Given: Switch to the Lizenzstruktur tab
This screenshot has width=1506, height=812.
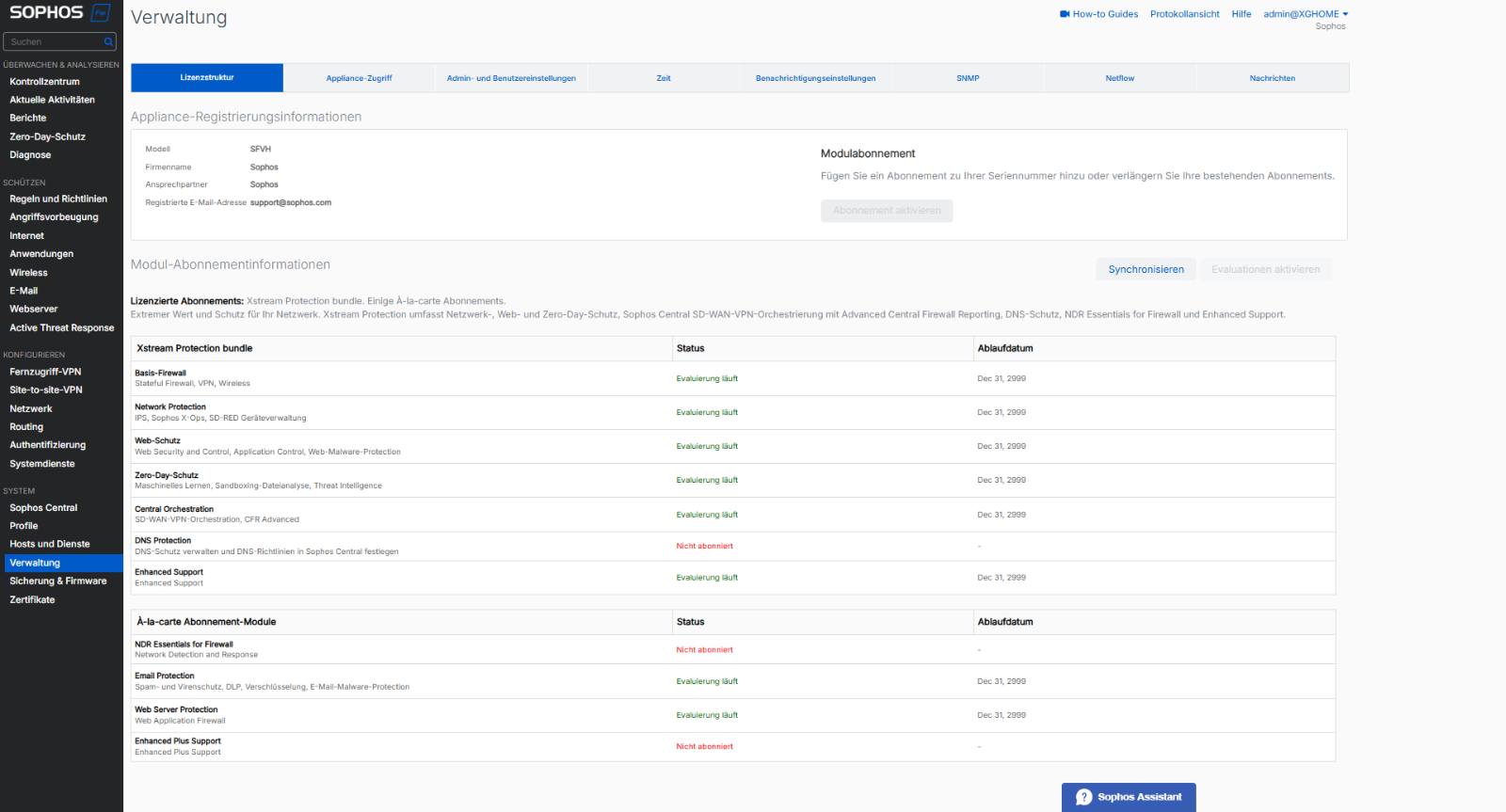Looking at the screenshot, I should (x=207, y=78).
